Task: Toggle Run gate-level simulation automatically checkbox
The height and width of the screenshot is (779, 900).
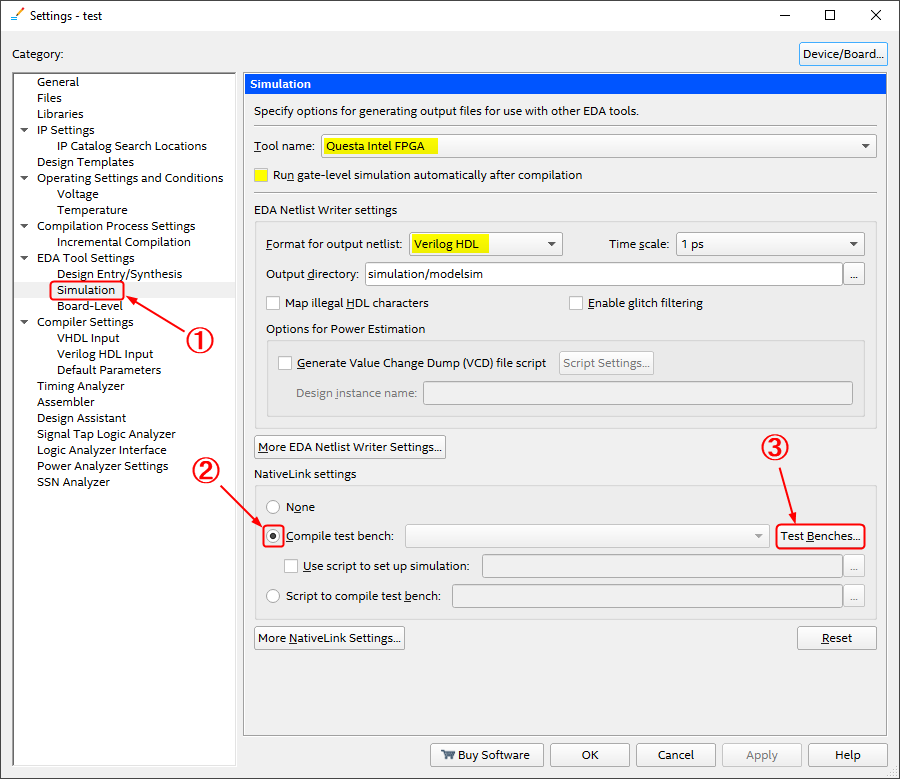Action: [261, 175]
